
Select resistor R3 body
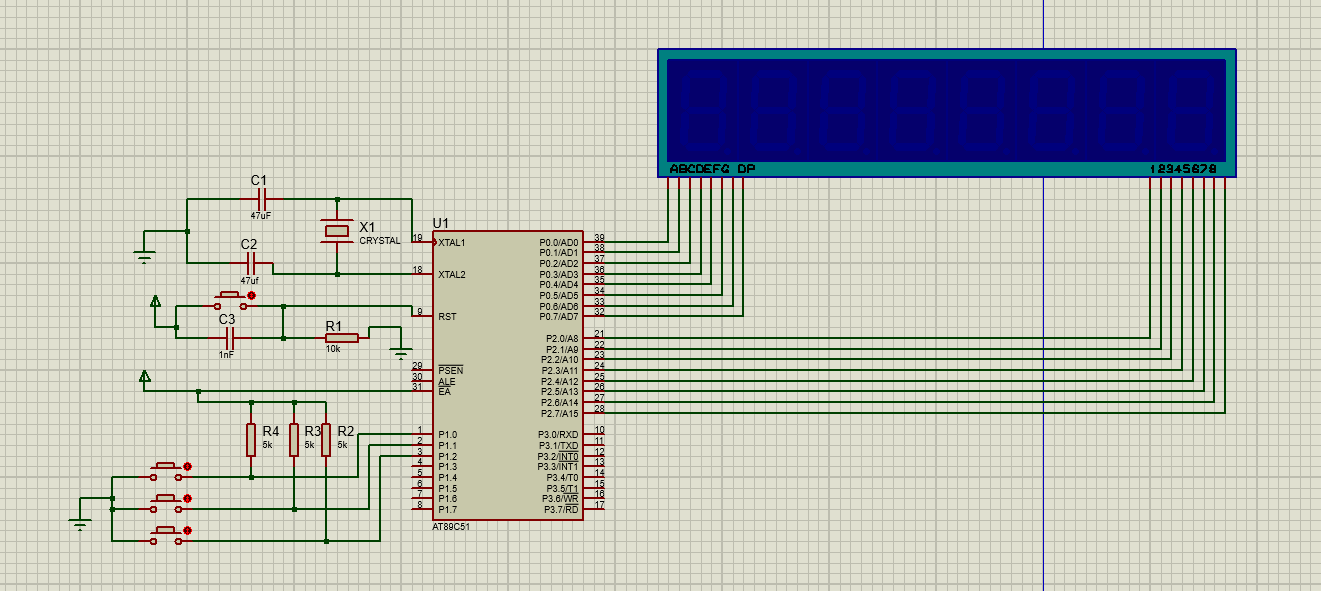tap(294, 440)
